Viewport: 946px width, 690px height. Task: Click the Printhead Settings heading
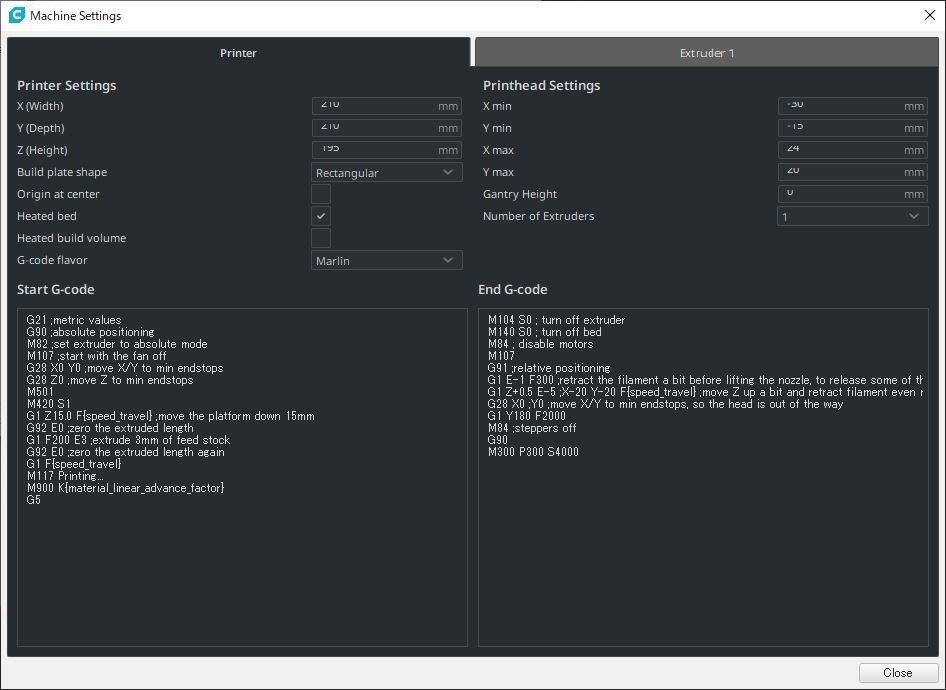[x=541, y=86]
